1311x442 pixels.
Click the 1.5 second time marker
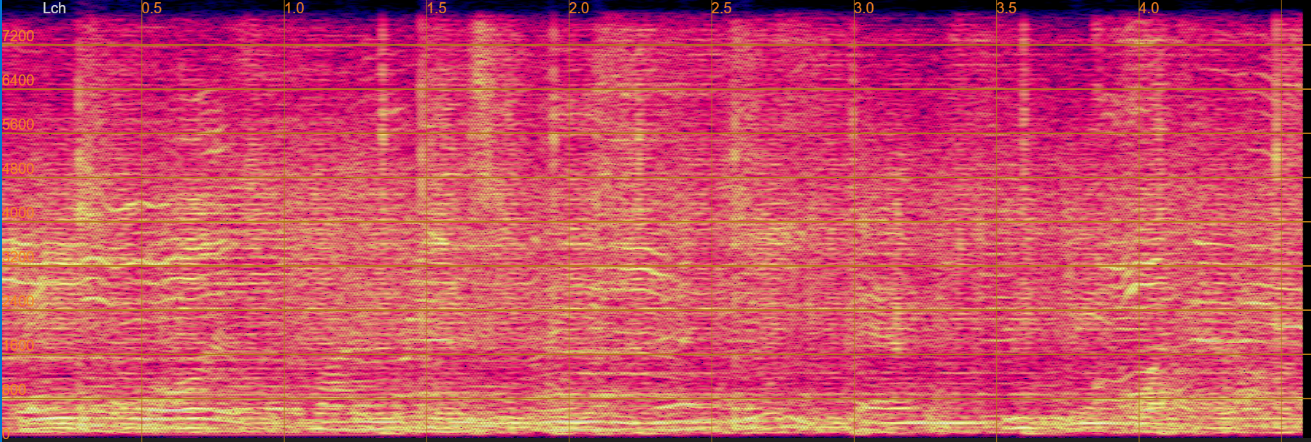point(437,8)
